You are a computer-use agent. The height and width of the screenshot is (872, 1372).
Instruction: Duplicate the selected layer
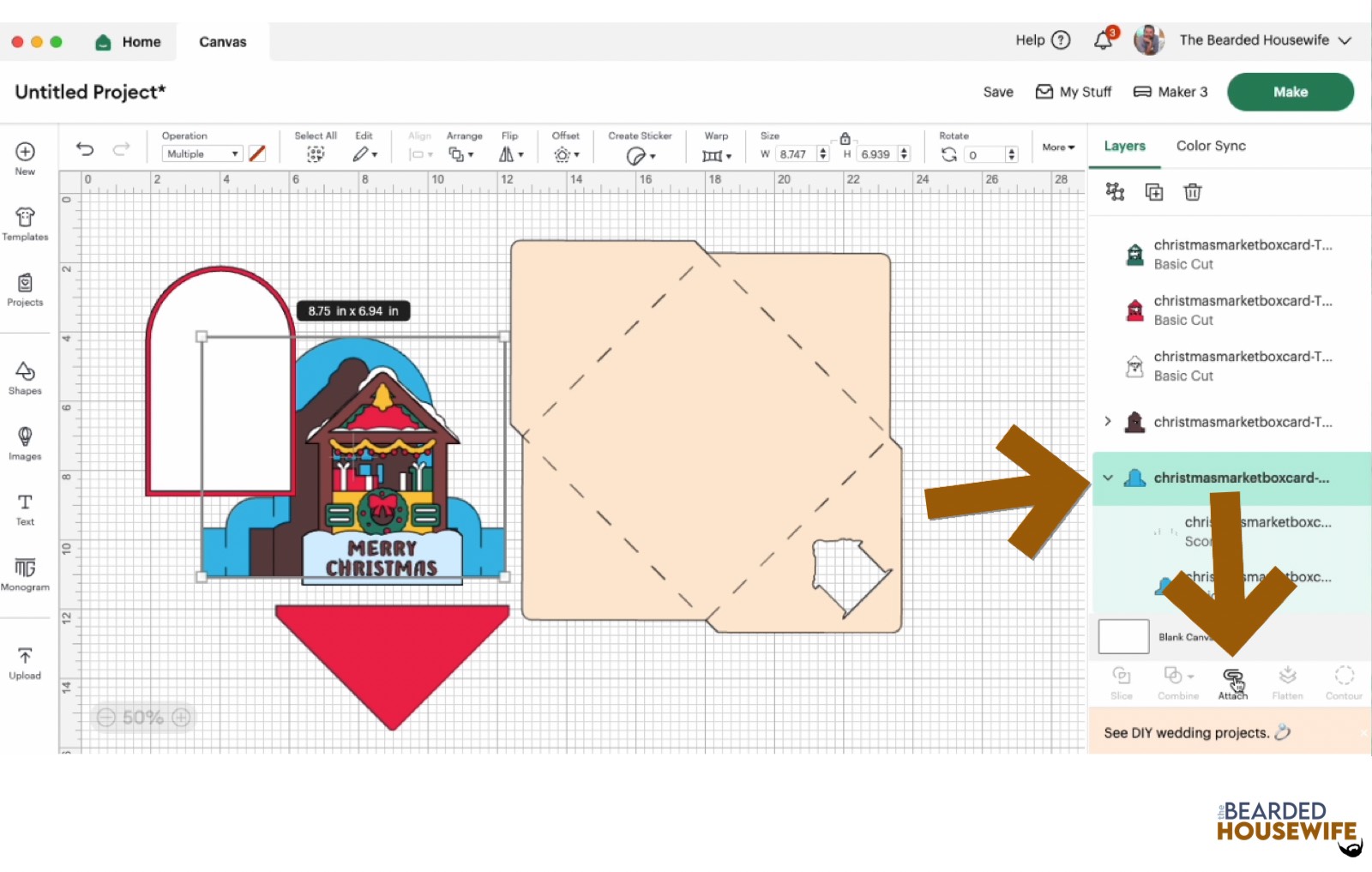point(1154,192)
